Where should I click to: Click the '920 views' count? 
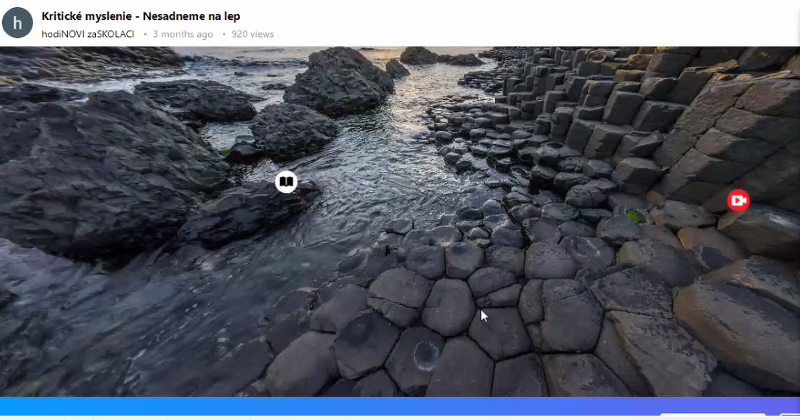pyautogui.click(x=253, y=34)
